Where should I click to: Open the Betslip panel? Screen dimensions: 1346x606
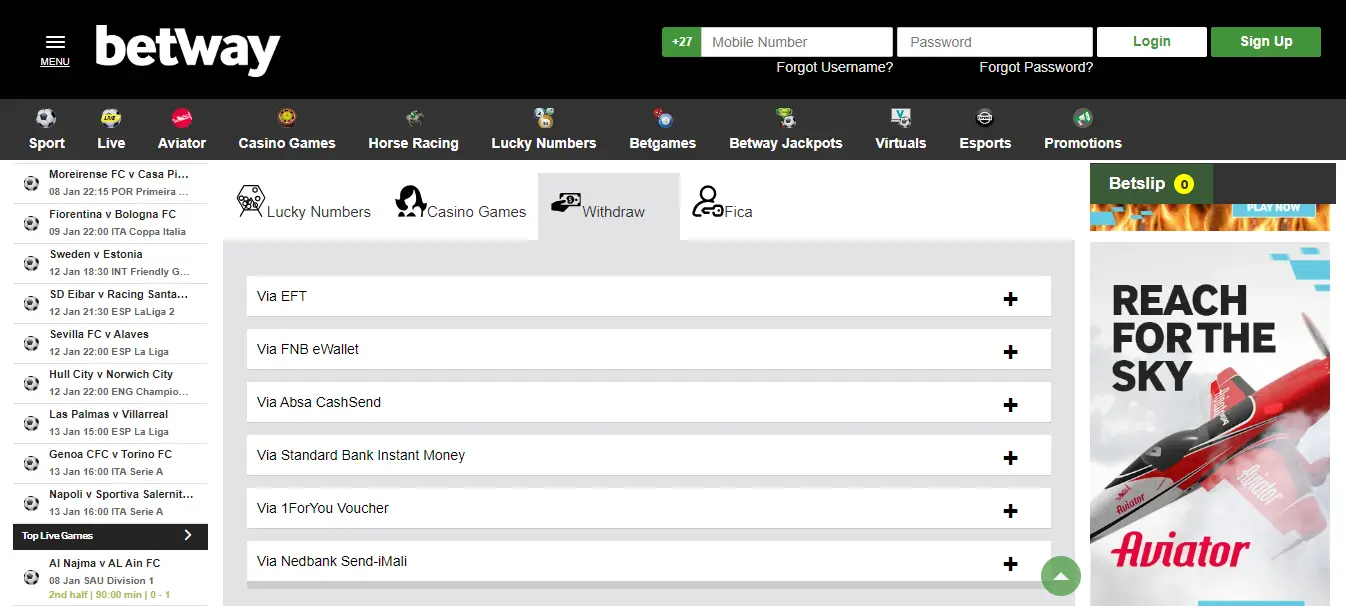pyautogui.click(x=1150, y=184)
